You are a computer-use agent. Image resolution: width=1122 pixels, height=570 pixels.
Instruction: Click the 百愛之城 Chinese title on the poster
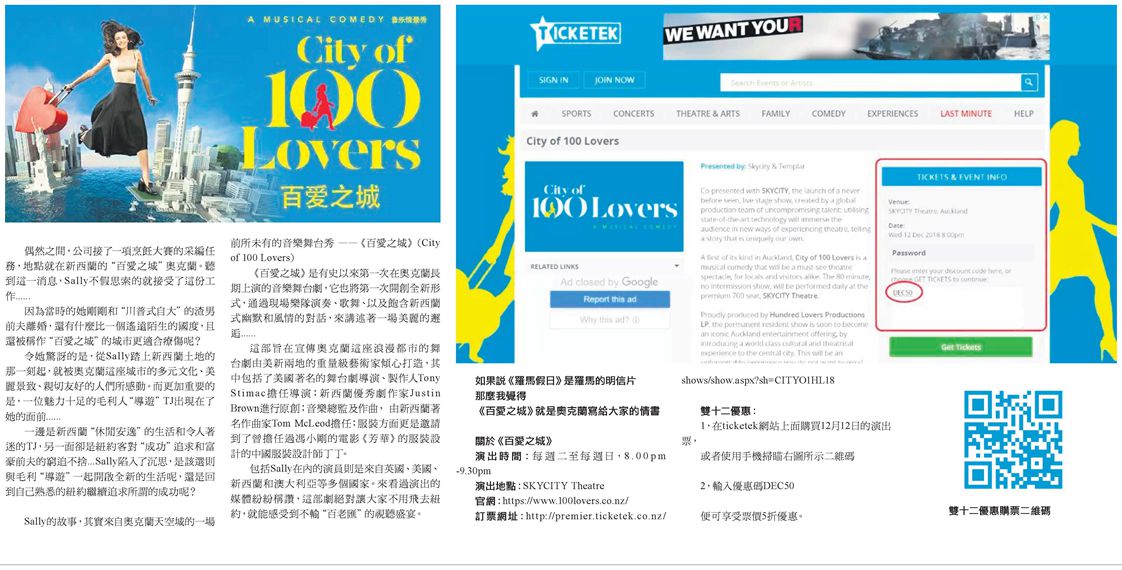click(330, 197)
